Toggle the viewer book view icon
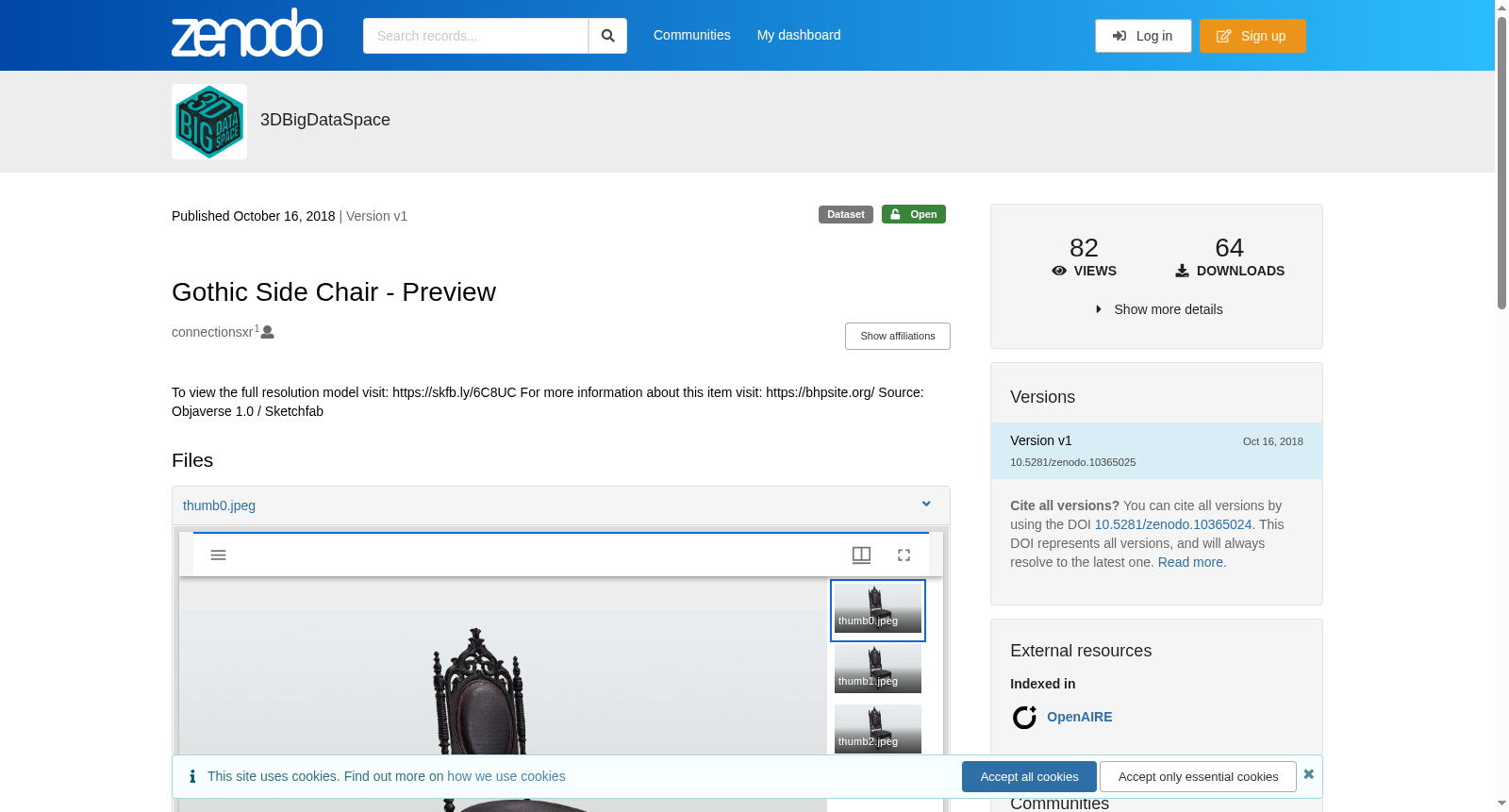This screenshot has width=1509, height=812. point(861,555)
